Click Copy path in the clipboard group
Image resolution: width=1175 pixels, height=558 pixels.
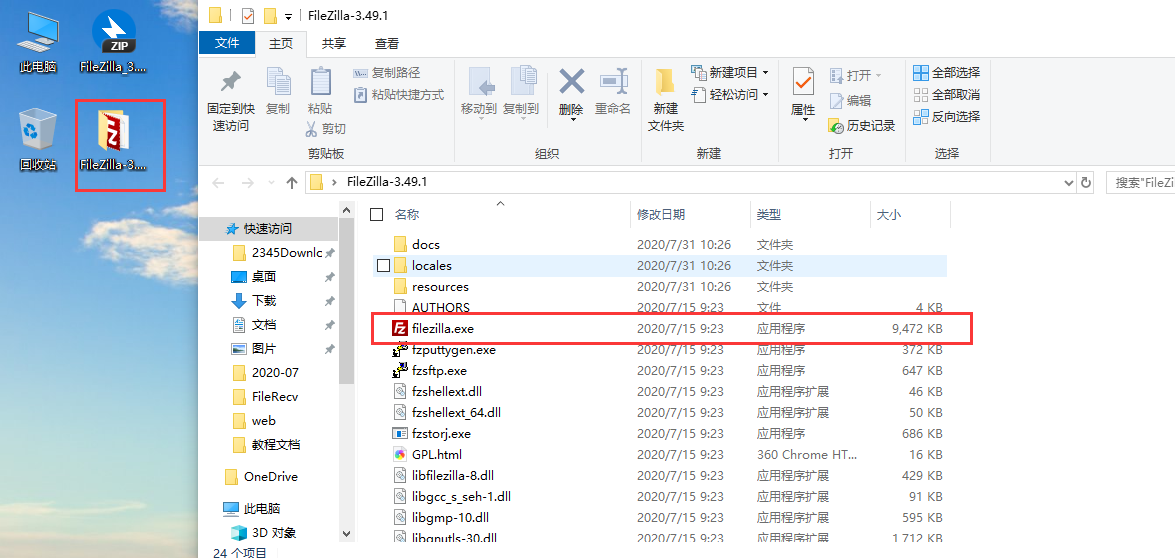386,73
